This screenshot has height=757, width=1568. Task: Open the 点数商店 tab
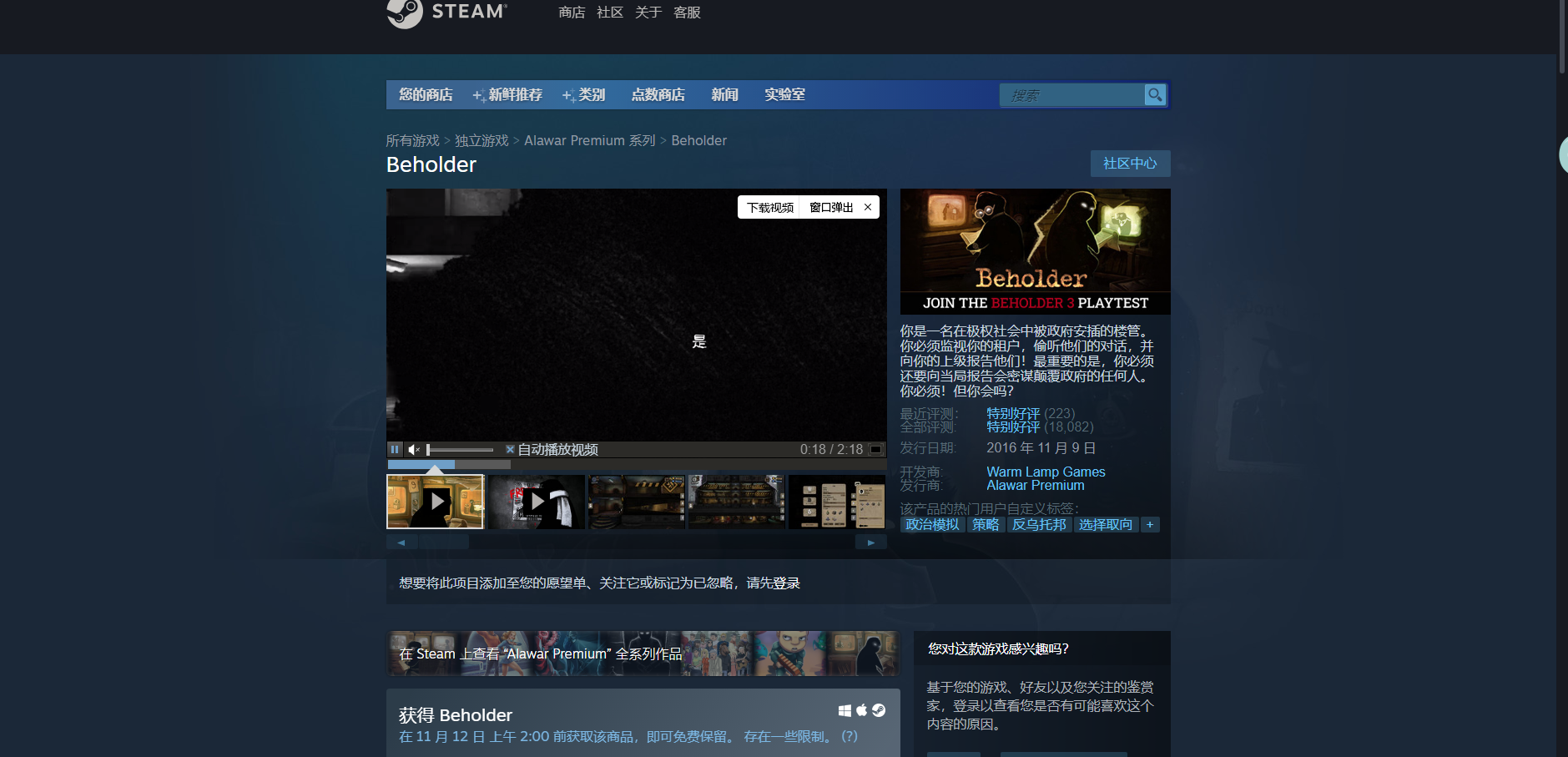point(658,95)
